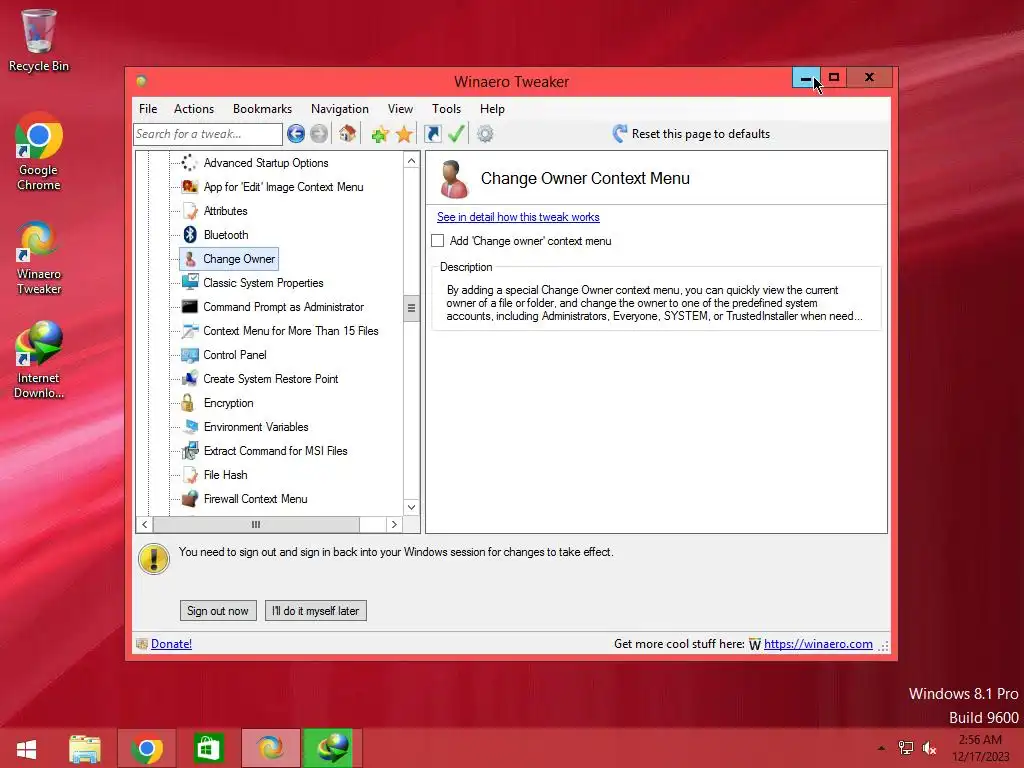Open Winaero Tweaker desktop shortcut
Image resolution: width=1024 pixels, height=768 pixels.
(x=39, y=258)
